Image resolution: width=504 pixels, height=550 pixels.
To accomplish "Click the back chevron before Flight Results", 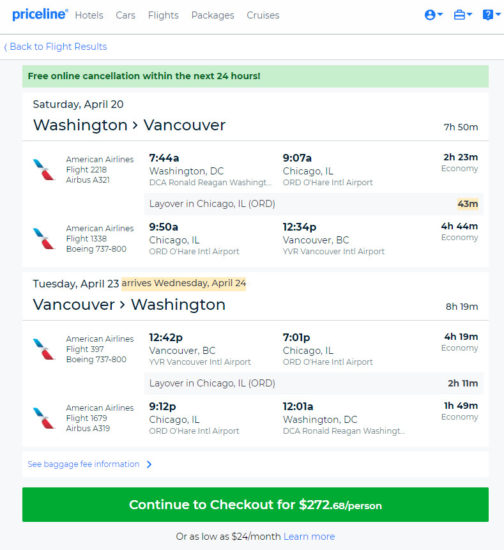I will [5, 47].
